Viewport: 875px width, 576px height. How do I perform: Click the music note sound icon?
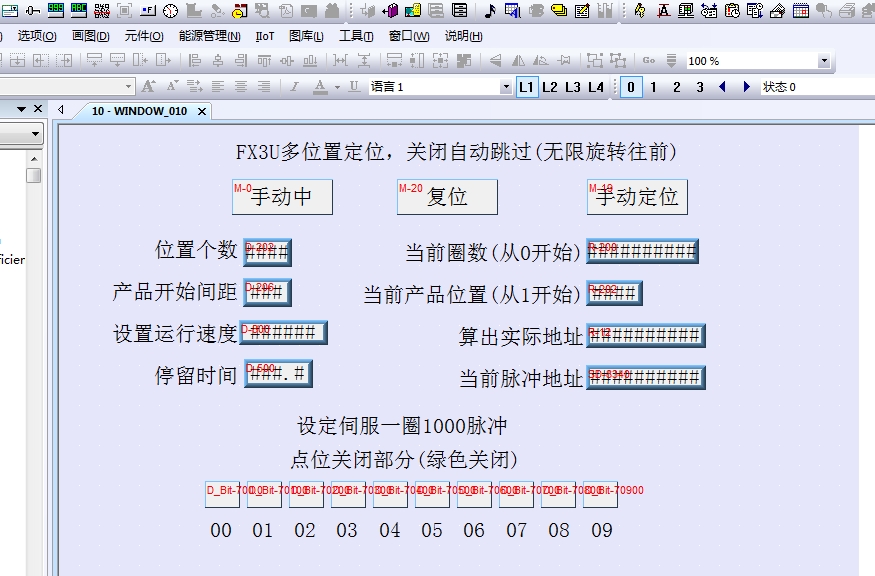(490, 11)
